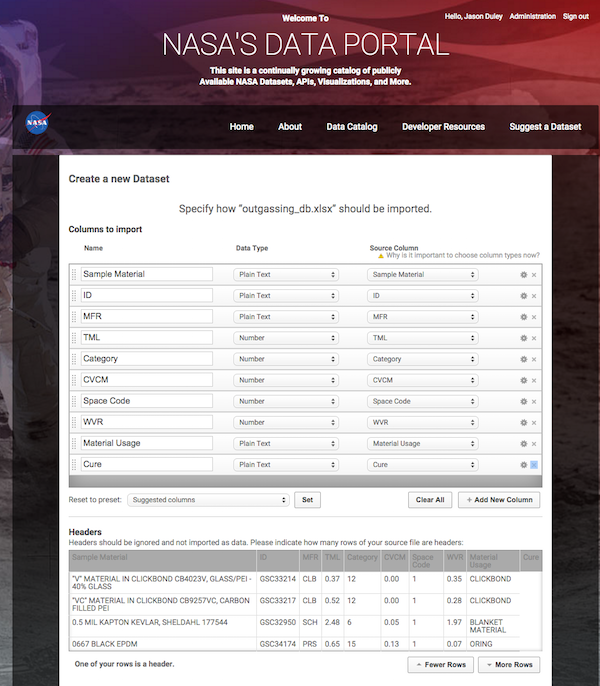Open settings gear for Category row

click(x=523, y=359)
